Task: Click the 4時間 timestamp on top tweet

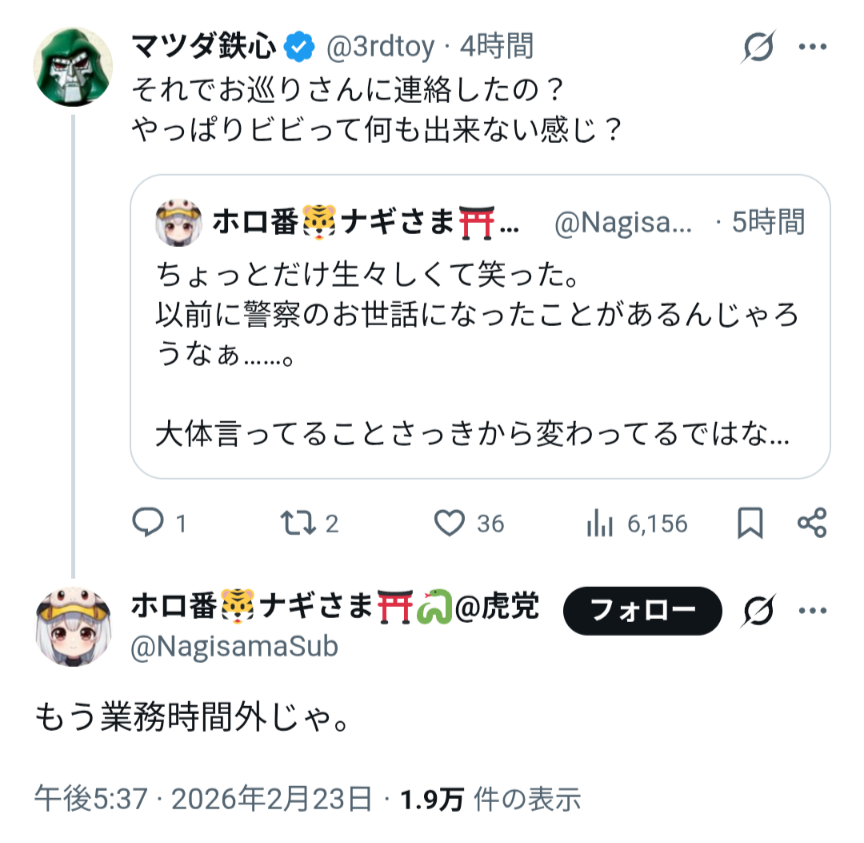Action: coord(497,46)
